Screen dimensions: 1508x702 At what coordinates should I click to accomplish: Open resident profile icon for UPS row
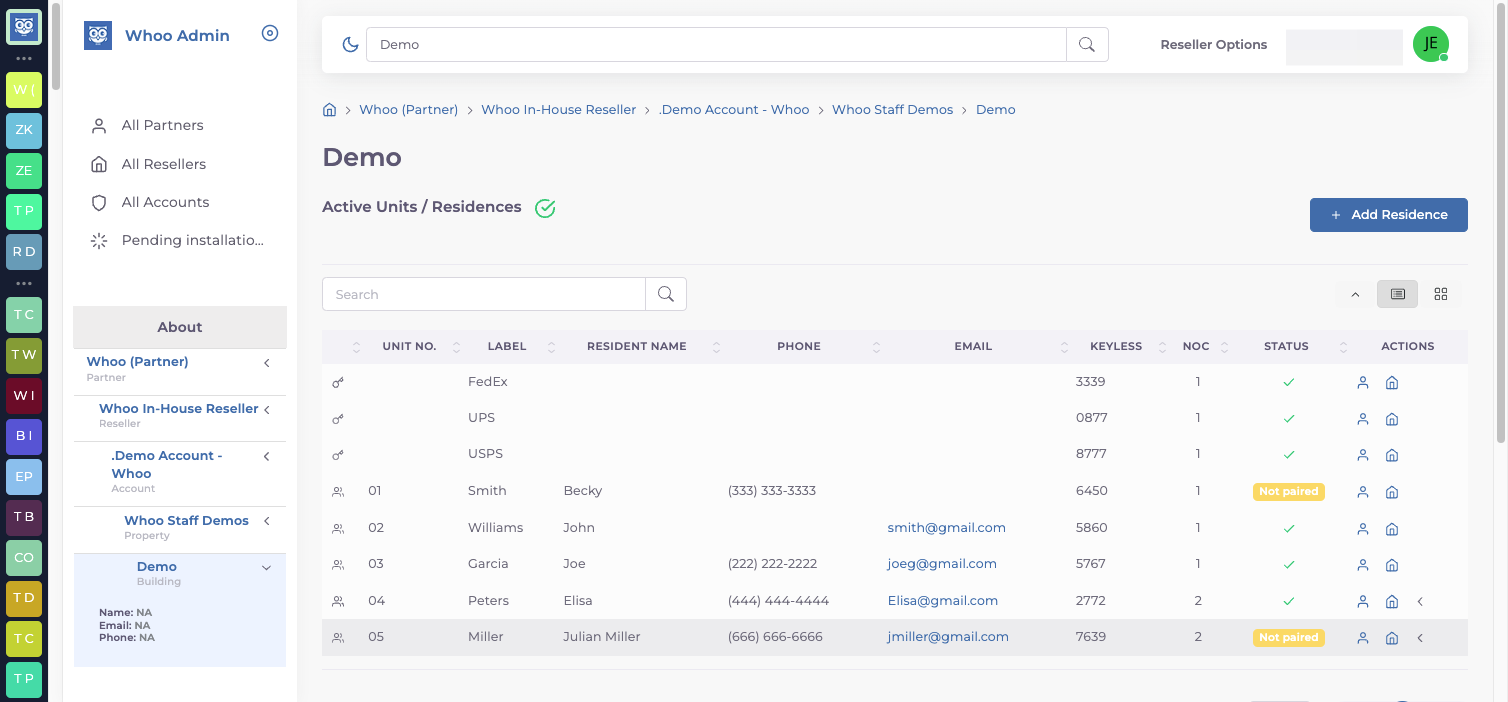point(1362,419)
